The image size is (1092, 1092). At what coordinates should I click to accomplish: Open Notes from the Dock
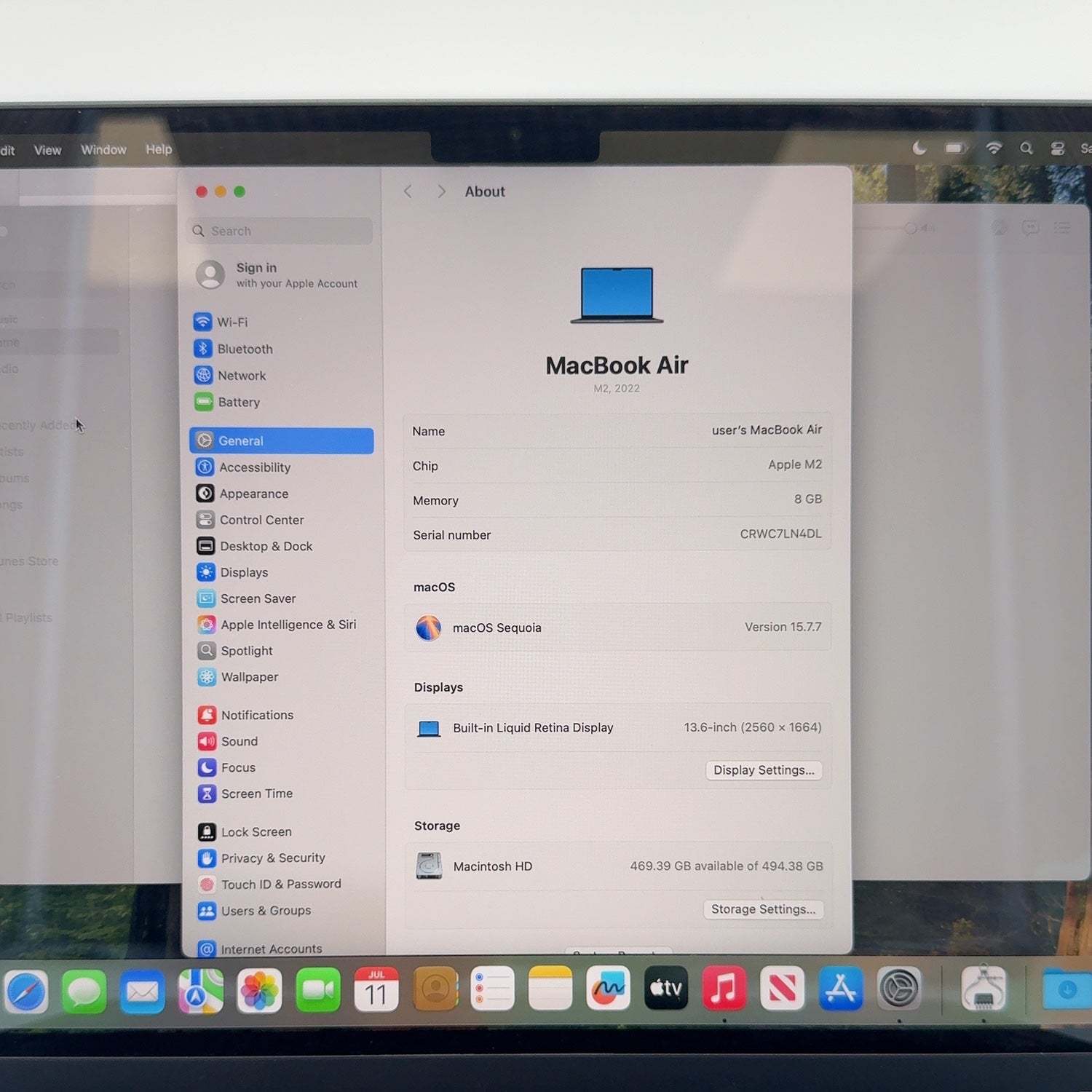click(x=550, y=989)
